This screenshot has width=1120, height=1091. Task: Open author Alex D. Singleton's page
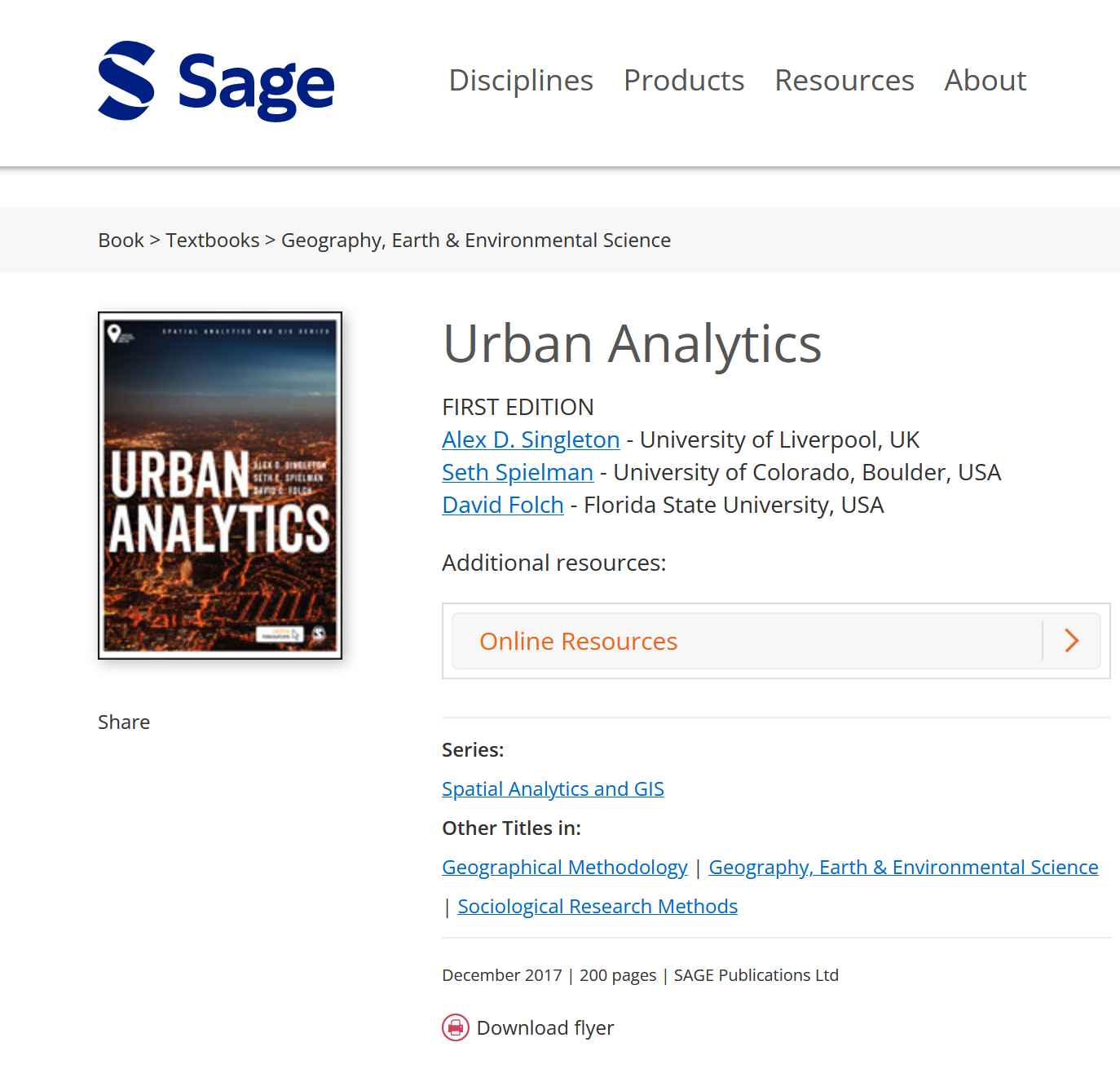click(x=531, y=439)
